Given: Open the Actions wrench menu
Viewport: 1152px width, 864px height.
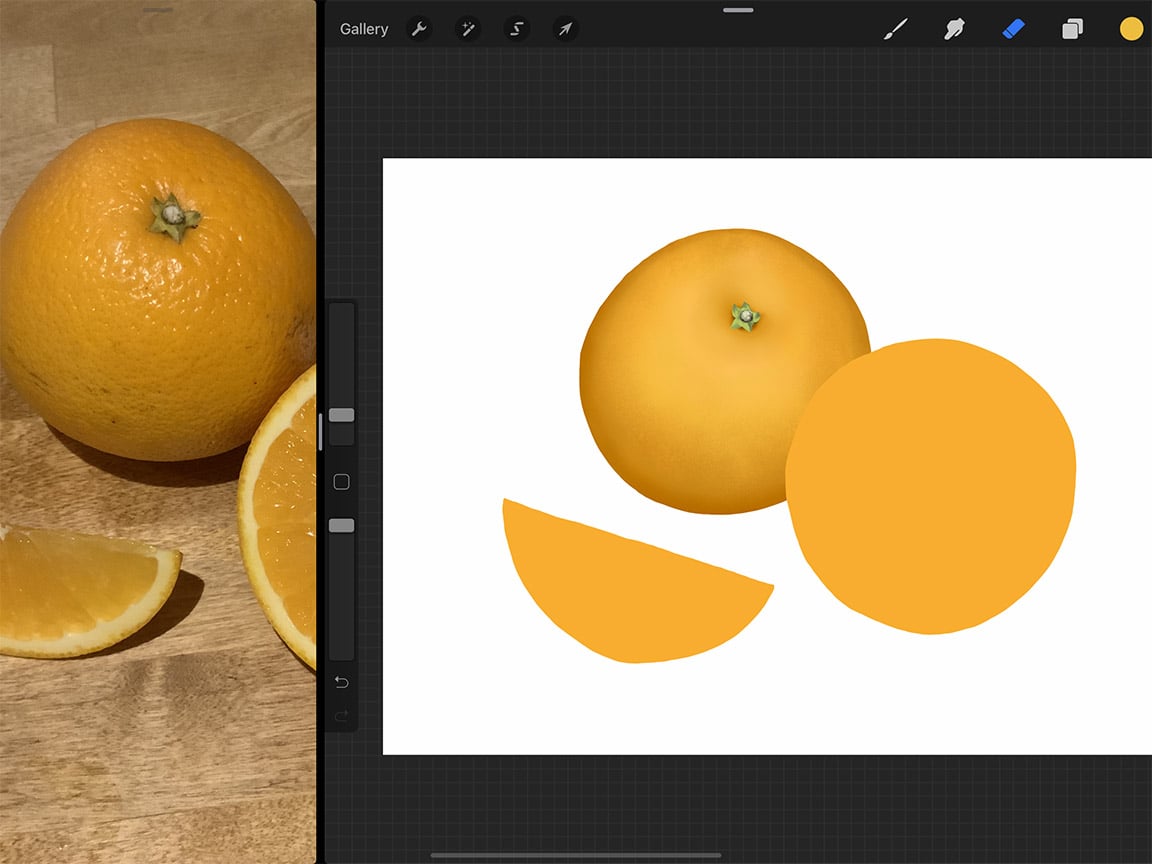Looking at the screenshot, I should 419,29.
